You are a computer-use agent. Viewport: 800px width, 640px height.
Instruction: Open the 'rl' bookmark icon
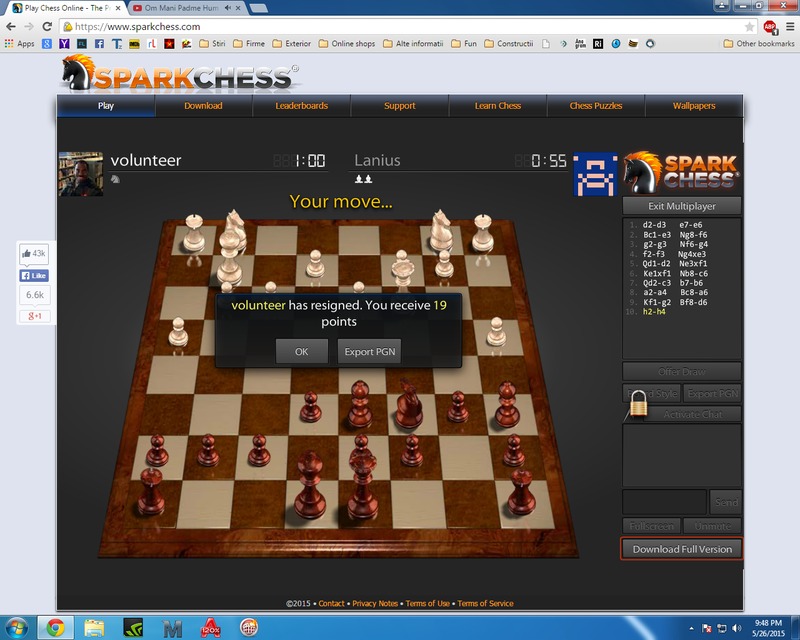coord(152,44)
